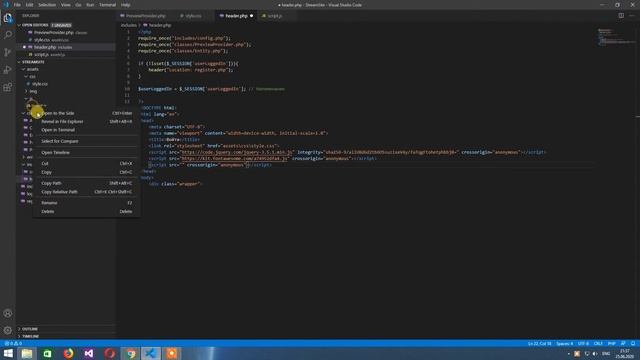Choose Delete in context menu

pos(87,211)
